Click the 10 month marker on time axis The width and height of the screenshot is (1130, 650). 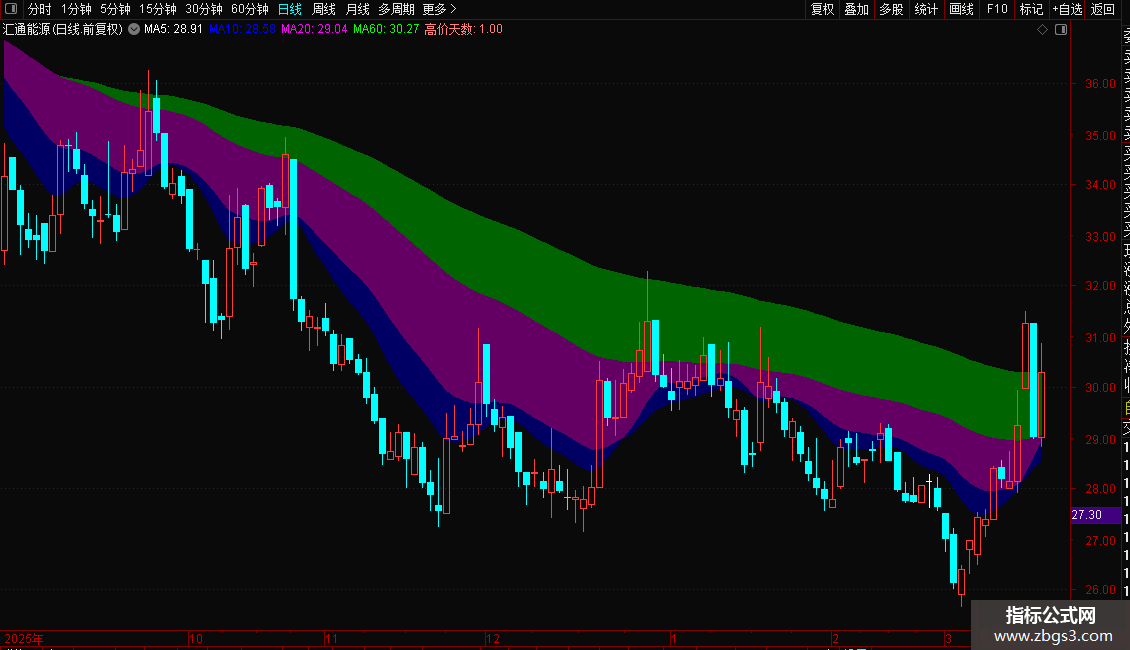tap(195, 638)
